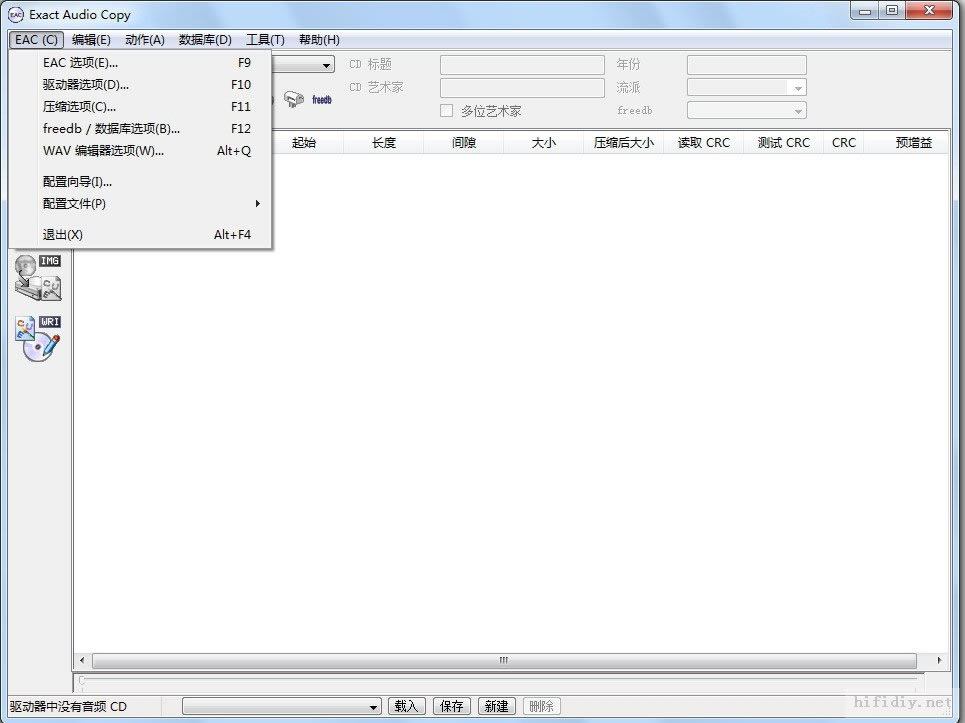Click the scrollbar right arrow
965x723 pixels.
pos(939,661)
